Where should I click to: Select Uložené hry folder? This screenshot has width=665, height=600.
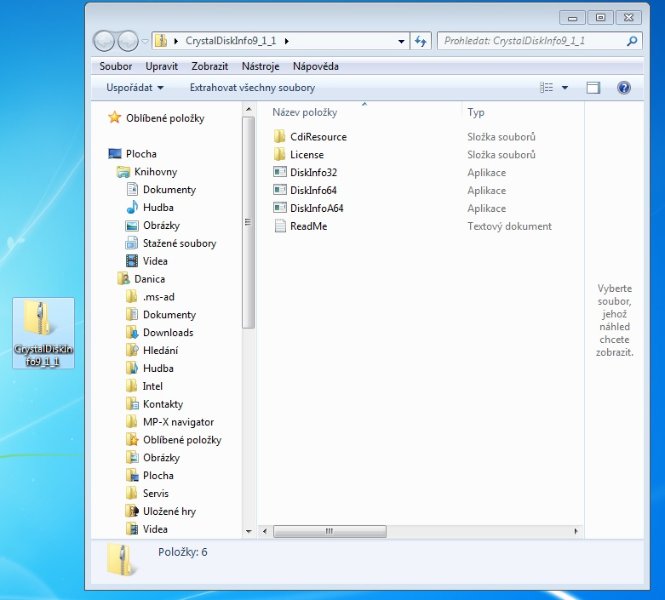click(161, 511)
